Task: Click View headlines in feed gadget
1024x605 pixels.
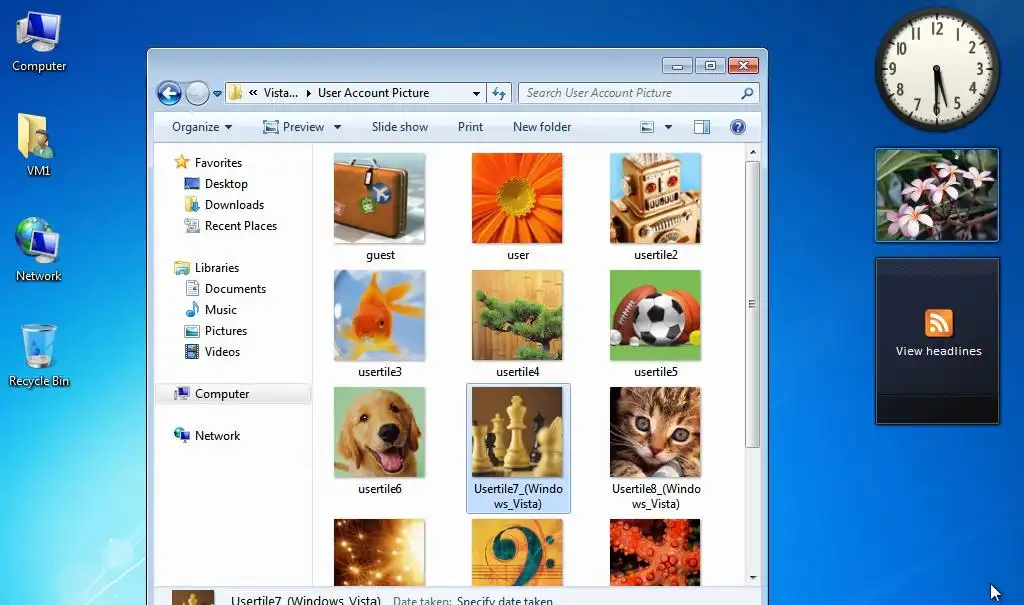Action: [938, 351]
